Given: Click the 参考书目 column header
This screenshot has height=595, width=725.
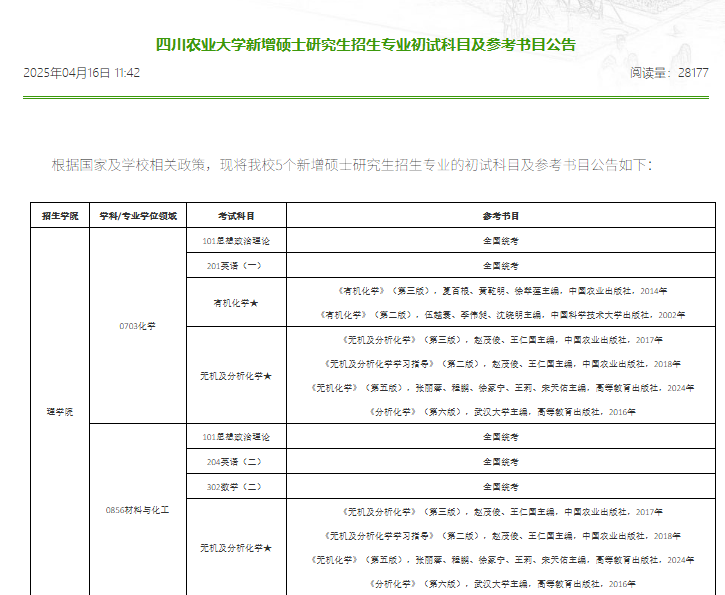Looking at the screenshot, I should 501,216.
